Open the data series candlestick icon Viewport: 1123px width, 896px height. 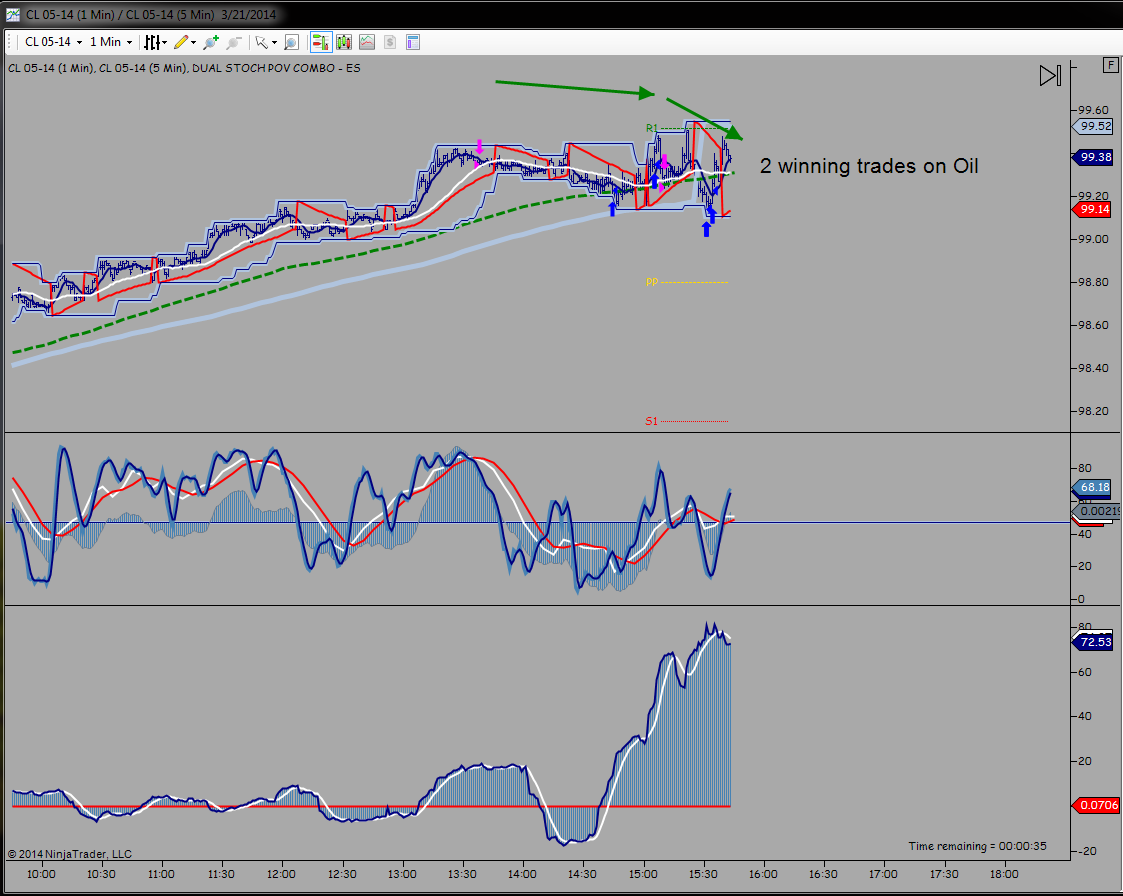pos(344,42)
